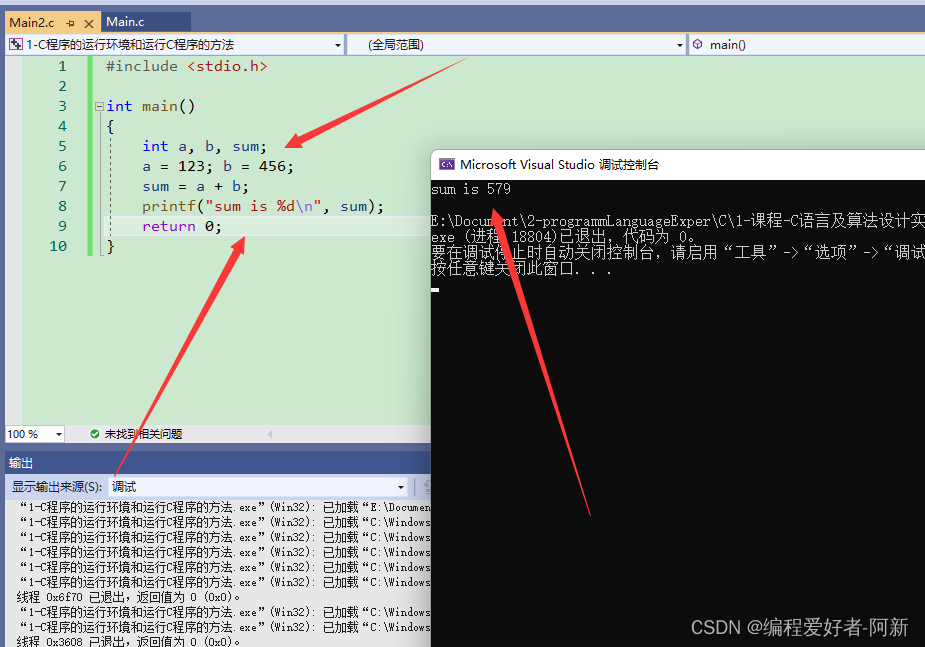Click the main() function cube icon
The height and width of the screenshot is (647, 925).
[697, 44]
